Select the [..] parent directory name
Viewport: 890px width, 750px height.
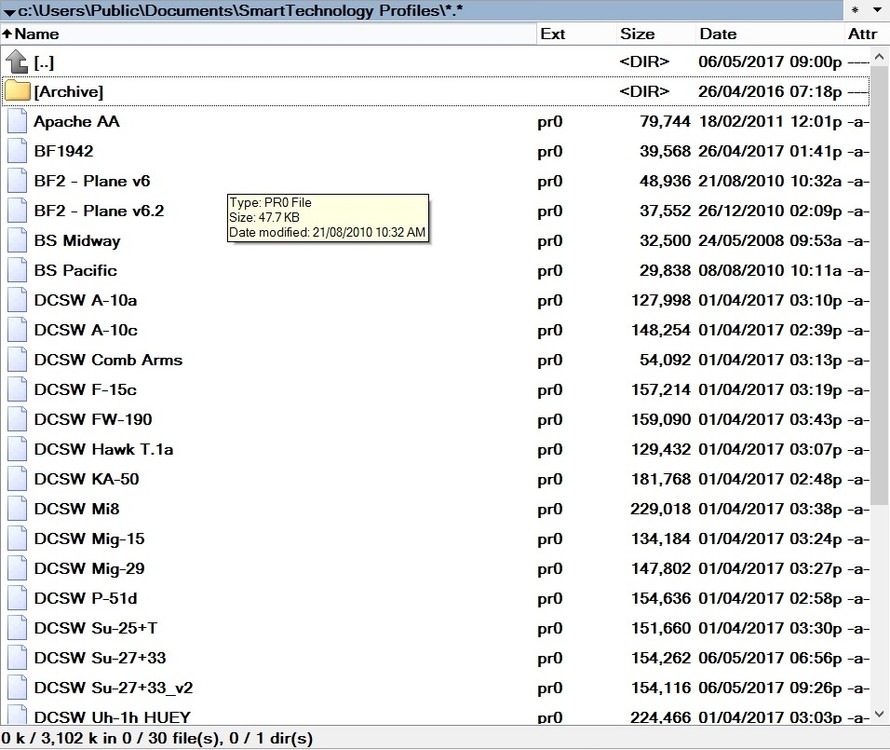click(44, 62)
